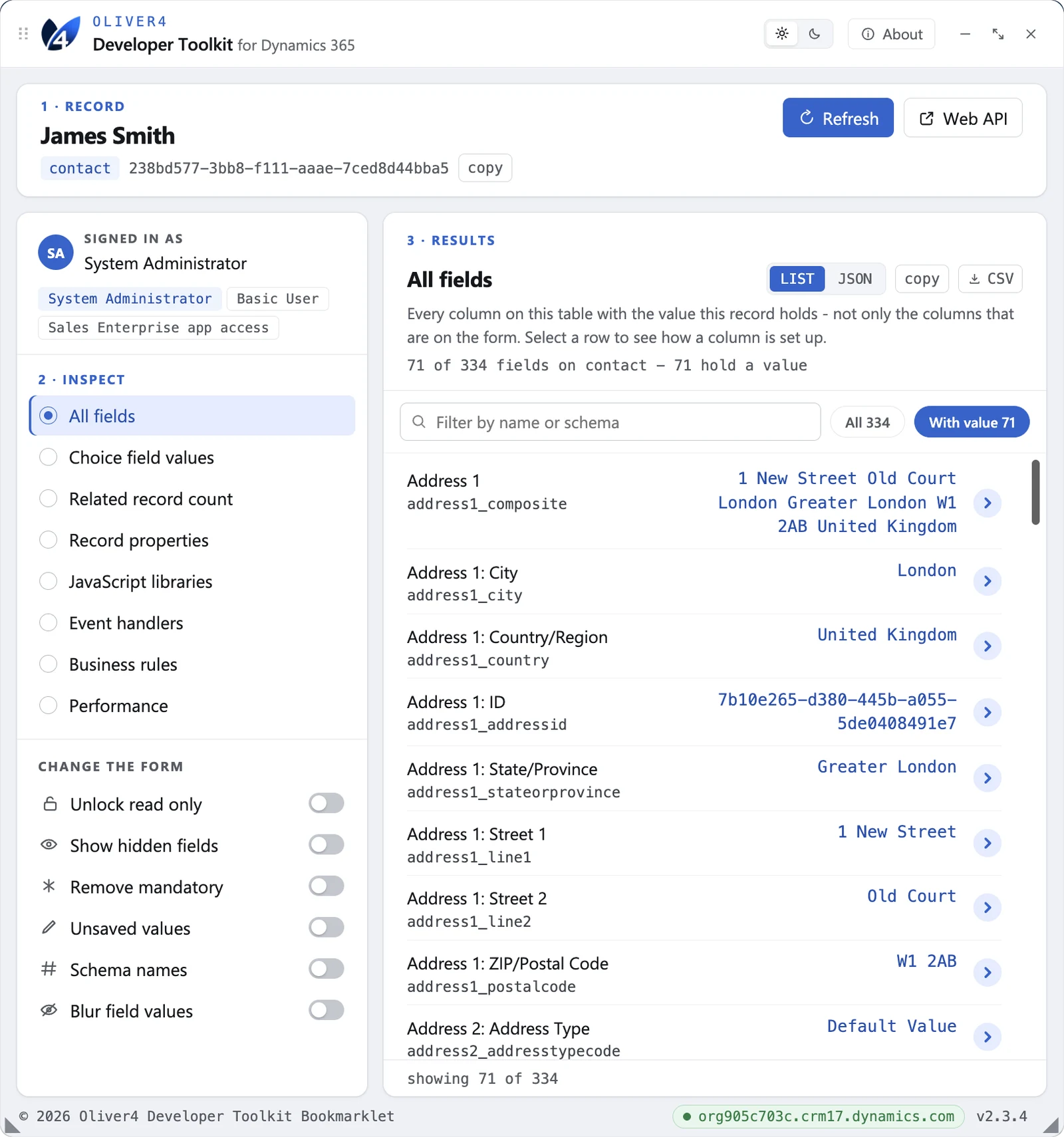Click the drag handle dots icon

[x=23, y=34]
